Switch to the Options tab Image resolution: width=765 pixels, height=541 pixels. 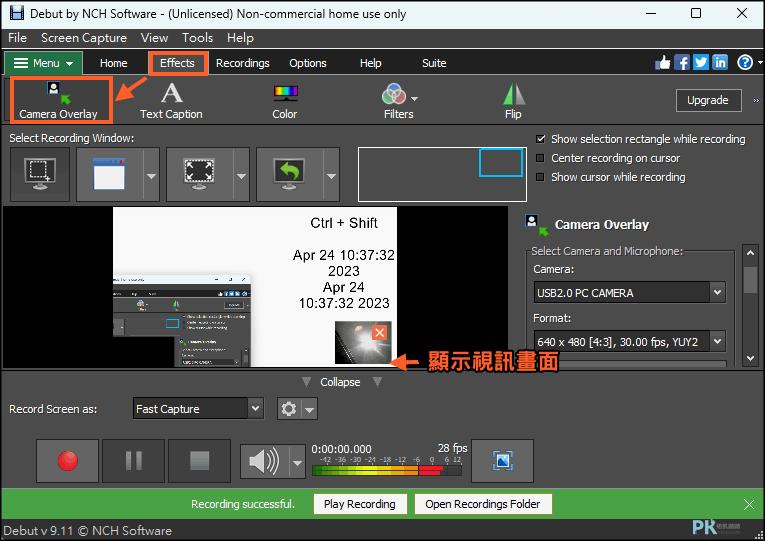308,63
